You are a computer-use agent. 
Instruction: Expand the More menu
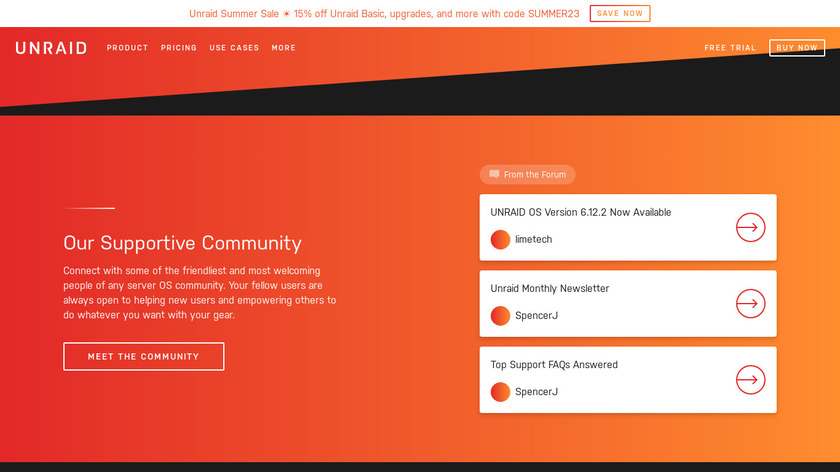(x=283, y=48)
